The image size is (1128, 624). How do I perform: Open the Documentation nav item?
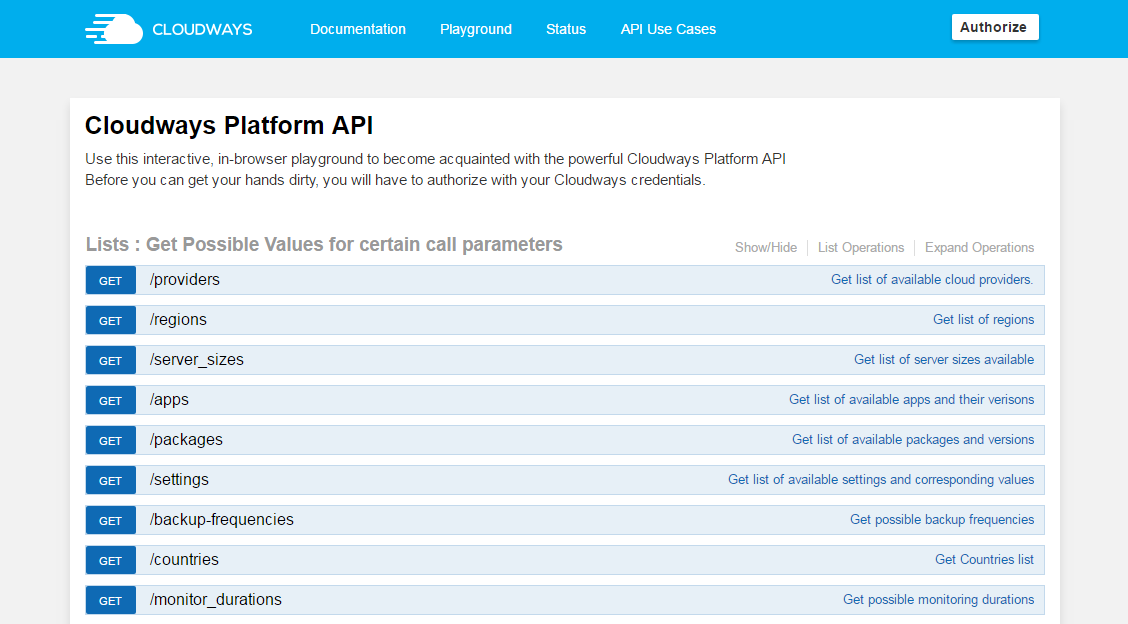click(x=358, y=30)
